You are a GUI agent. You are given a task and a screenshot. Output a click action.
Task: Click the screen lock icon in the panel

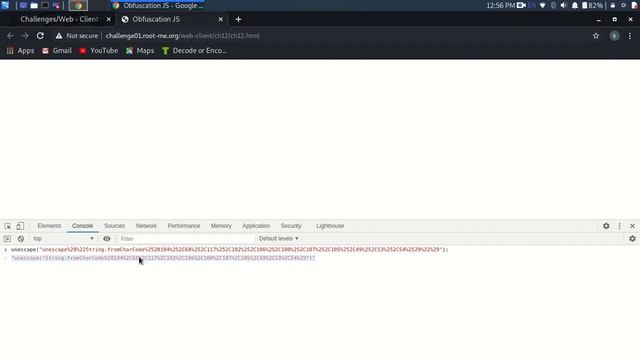[x=613, y=5]
